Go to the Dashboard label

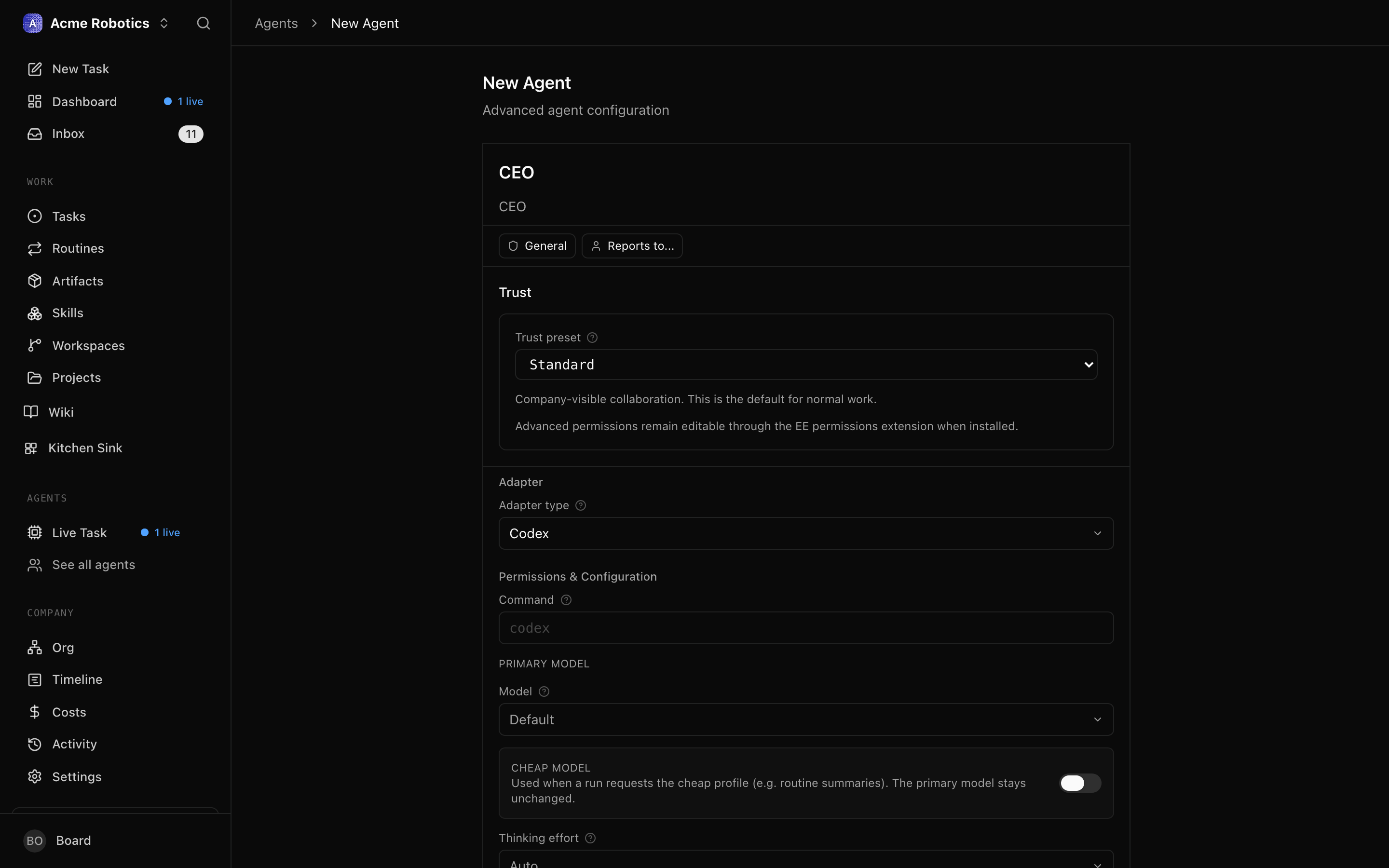coord(84,102)
